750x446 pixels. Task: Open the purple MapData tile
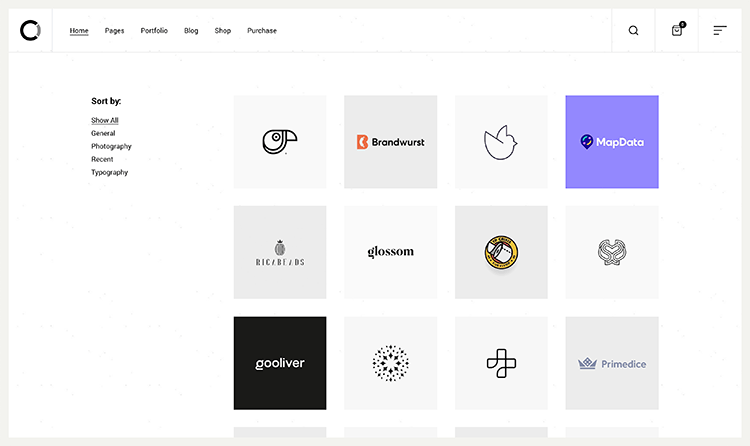click(612, 142)
